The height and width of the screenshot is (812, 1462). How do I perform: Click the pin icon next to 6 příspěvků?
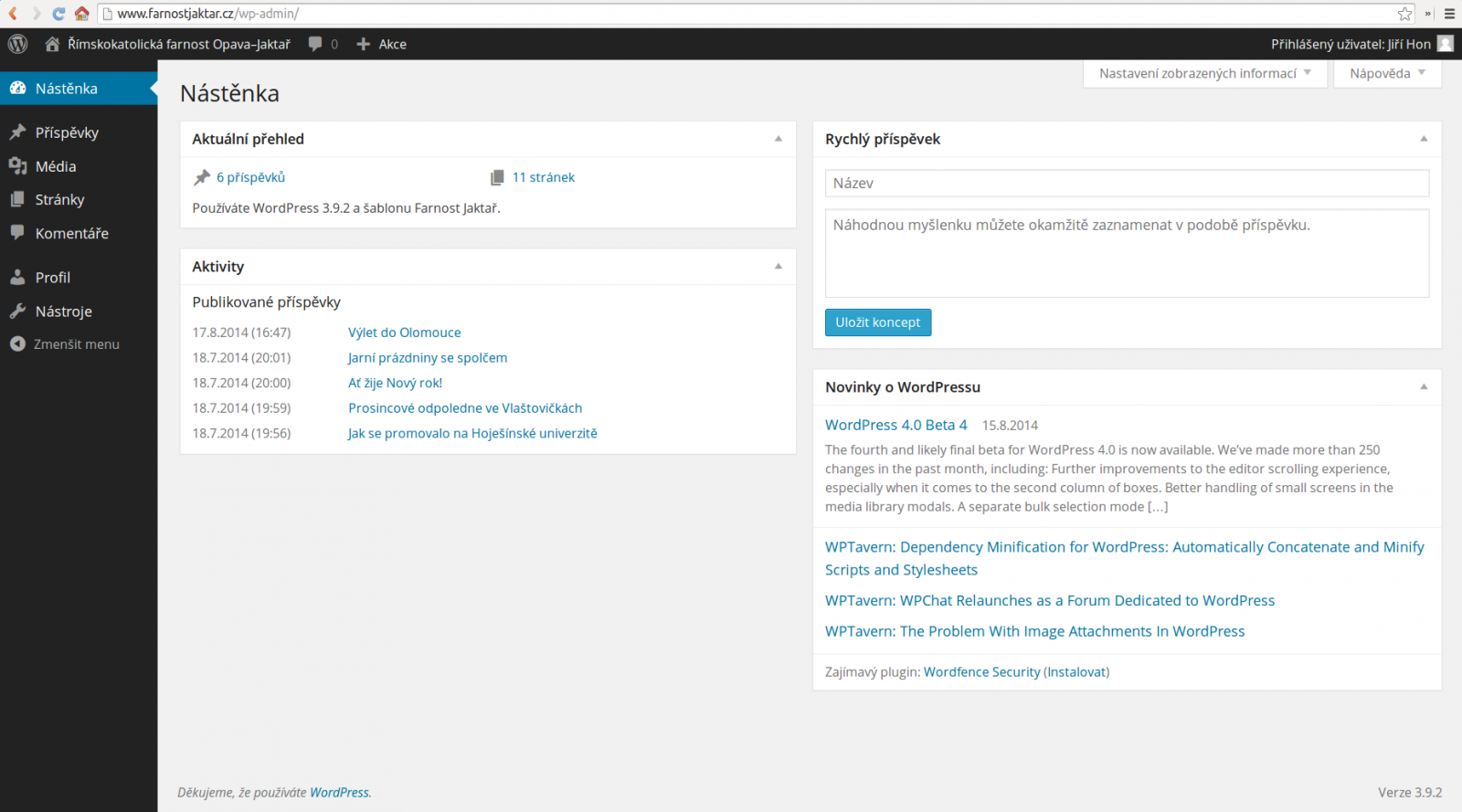click(x=202, y=177)
